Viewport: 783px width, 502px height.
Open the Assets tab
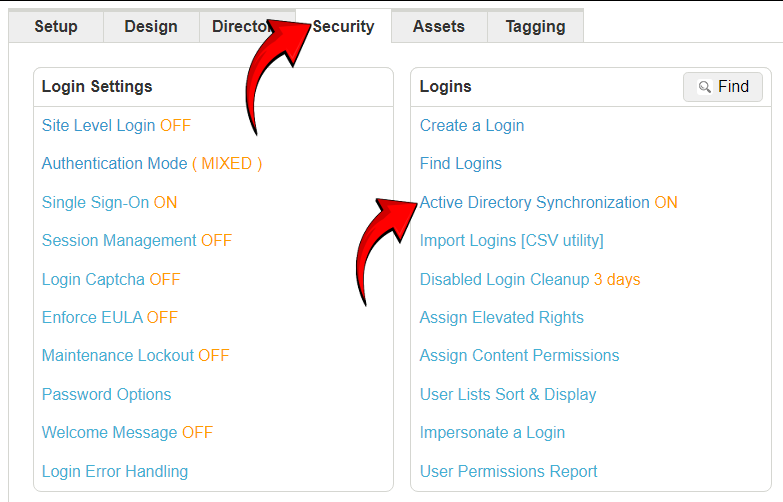click(x=439, y=26)
